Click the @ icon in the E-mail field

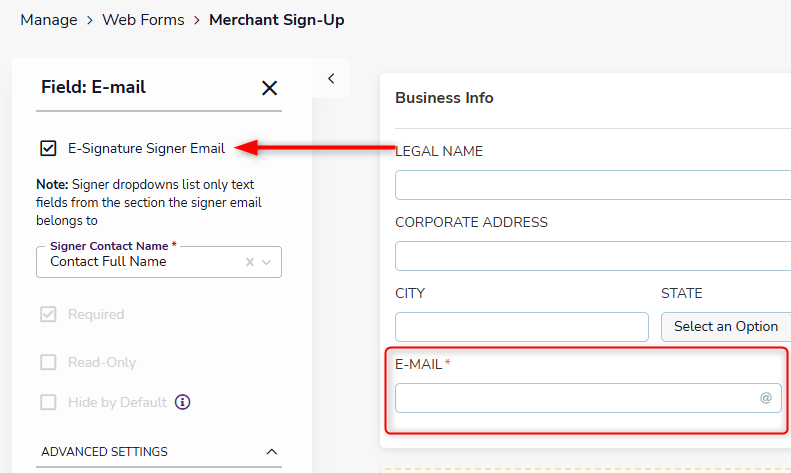point(766,398)
